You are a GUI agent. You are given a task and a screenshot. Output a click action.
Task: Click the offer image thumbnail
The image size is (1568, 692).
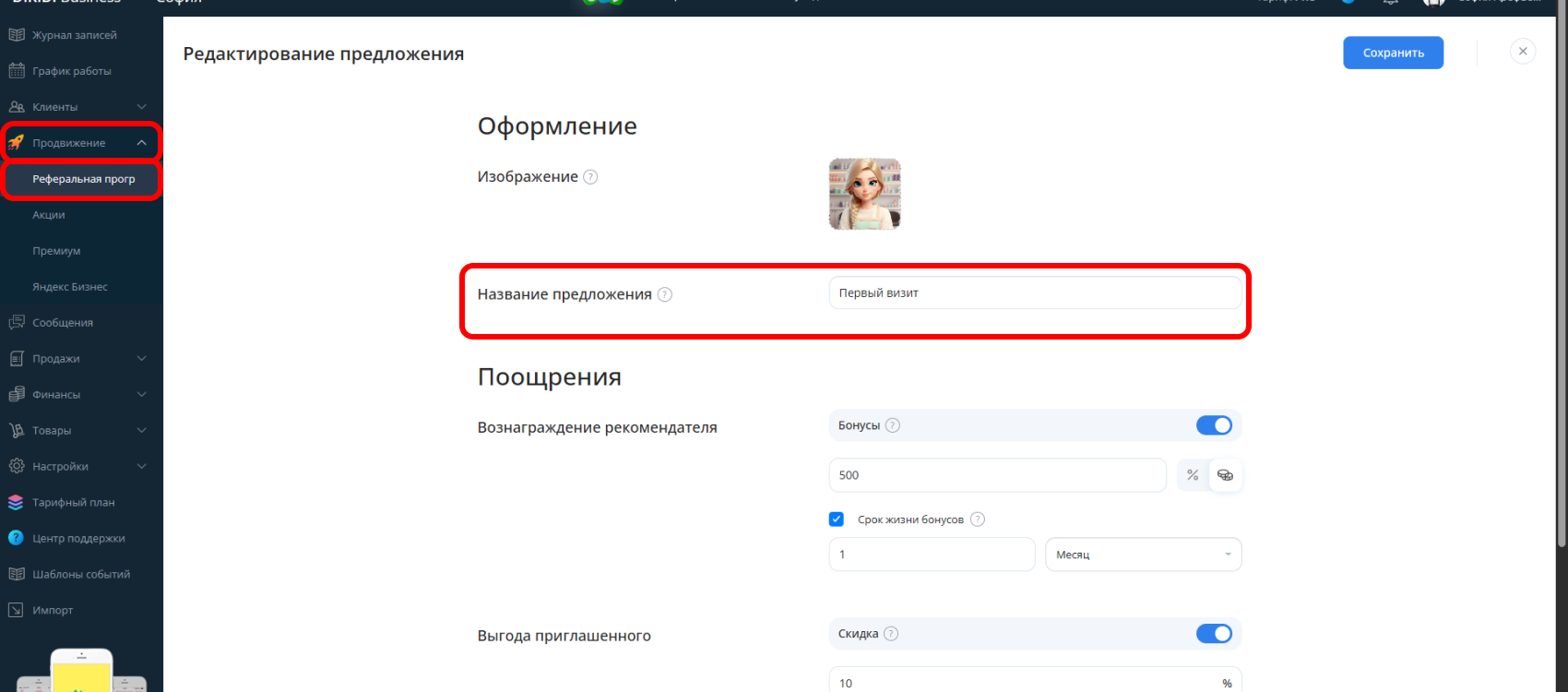(x=864, y=194)
